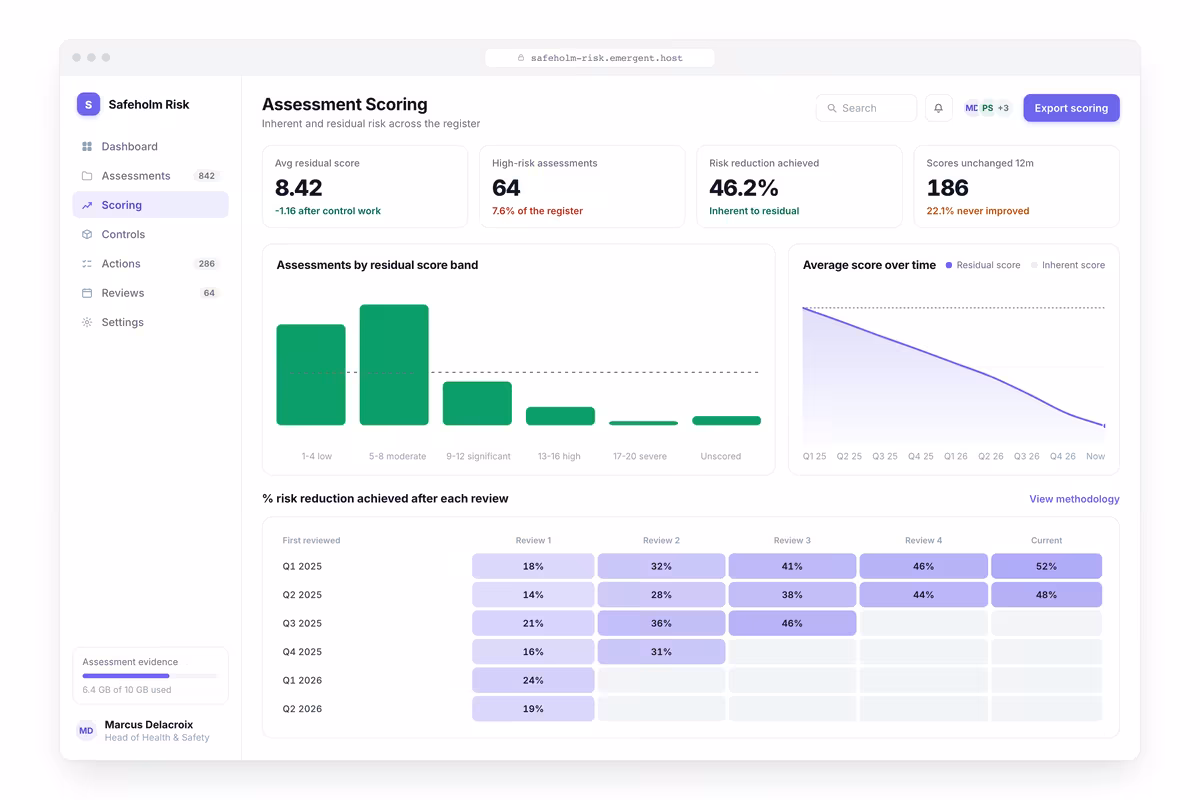Click the Dashboard grid icon
The image size is (1200, 800).
coord(87,147)
